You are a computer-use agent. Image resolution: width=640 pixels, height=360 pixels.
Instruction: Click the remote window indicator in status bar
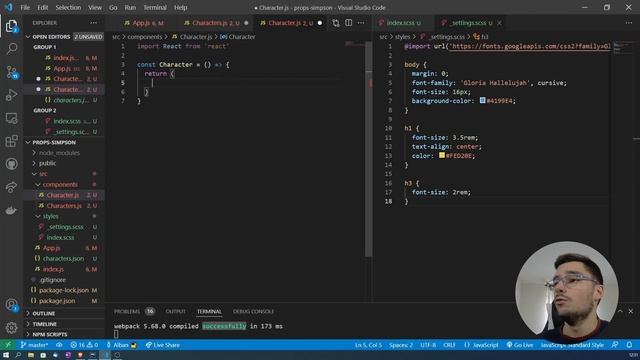8,345
